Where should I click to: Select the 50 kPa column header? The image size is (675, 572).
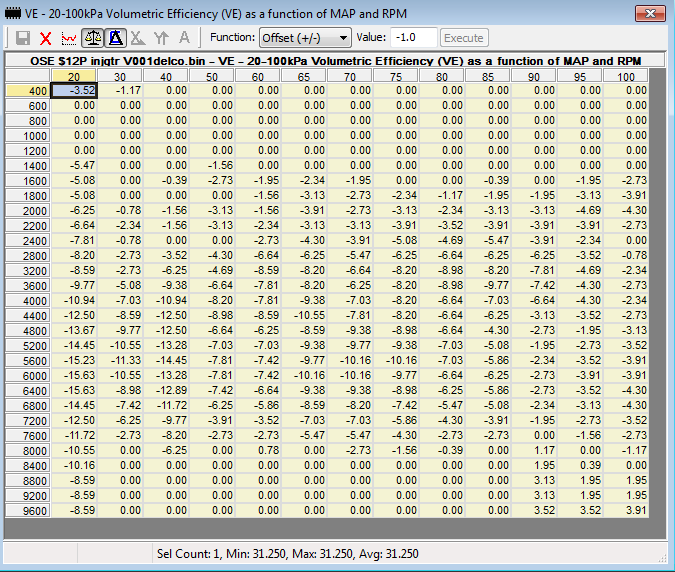pos(212,76)
